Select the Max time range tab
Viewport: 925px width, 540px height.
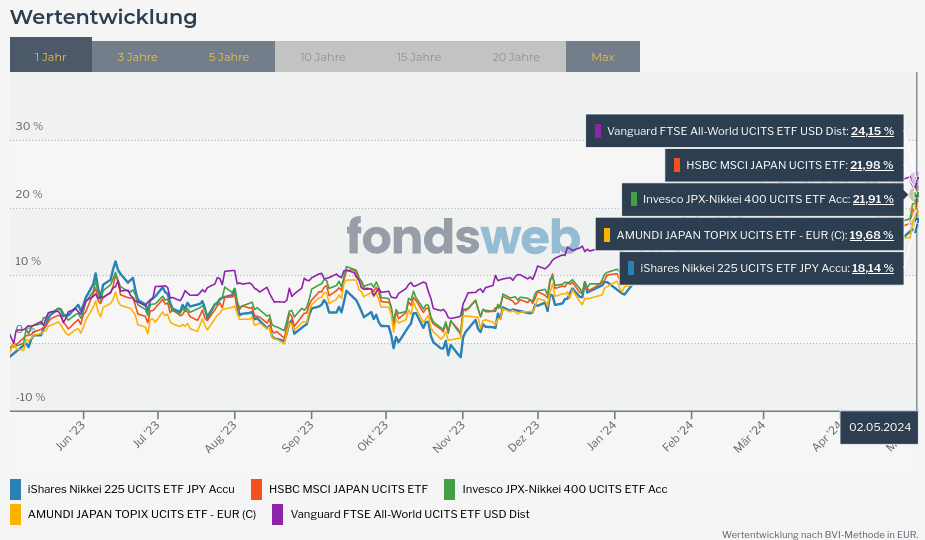click(603, 57)
